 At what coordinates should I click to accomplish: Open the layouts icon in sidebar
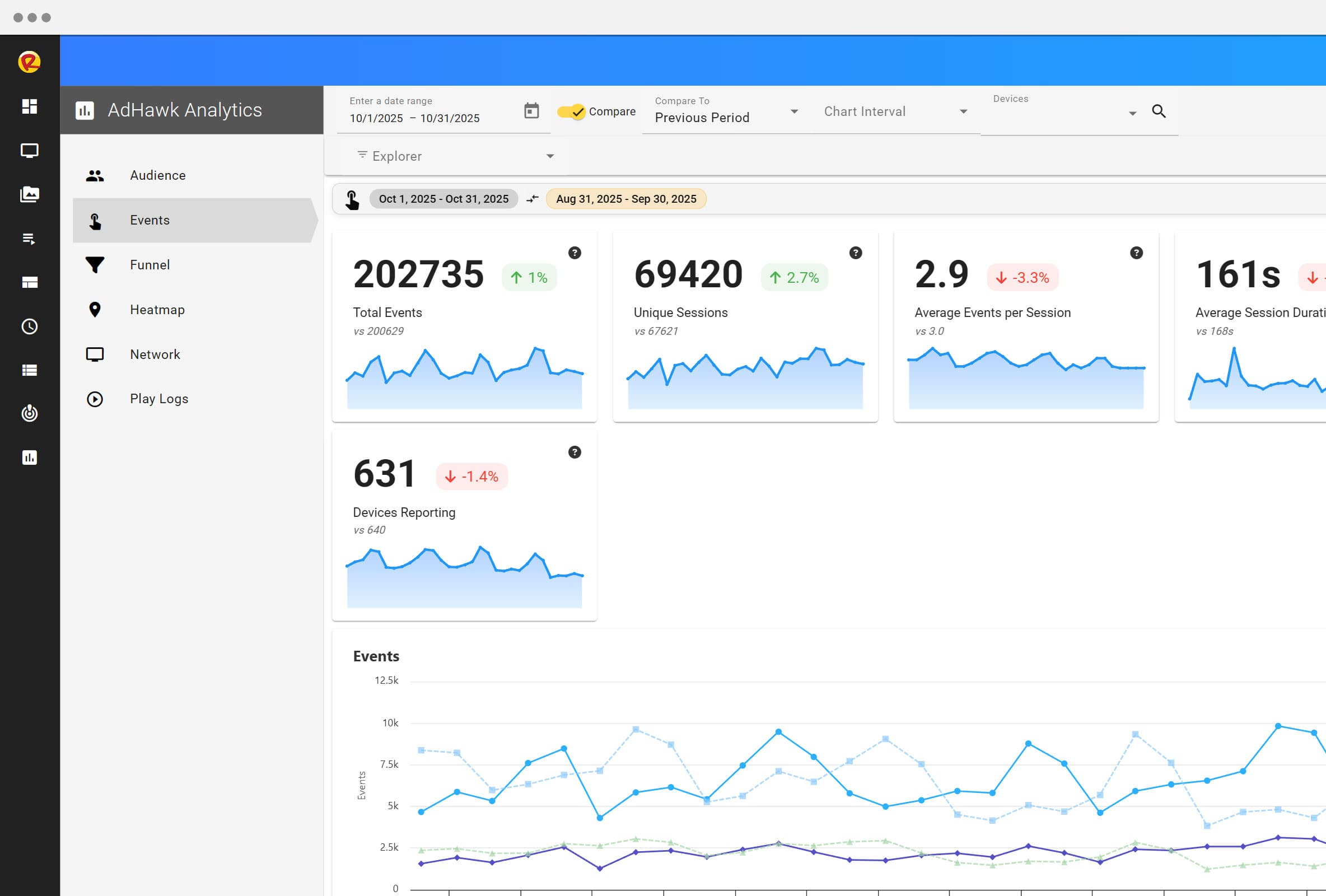[30, 282]
